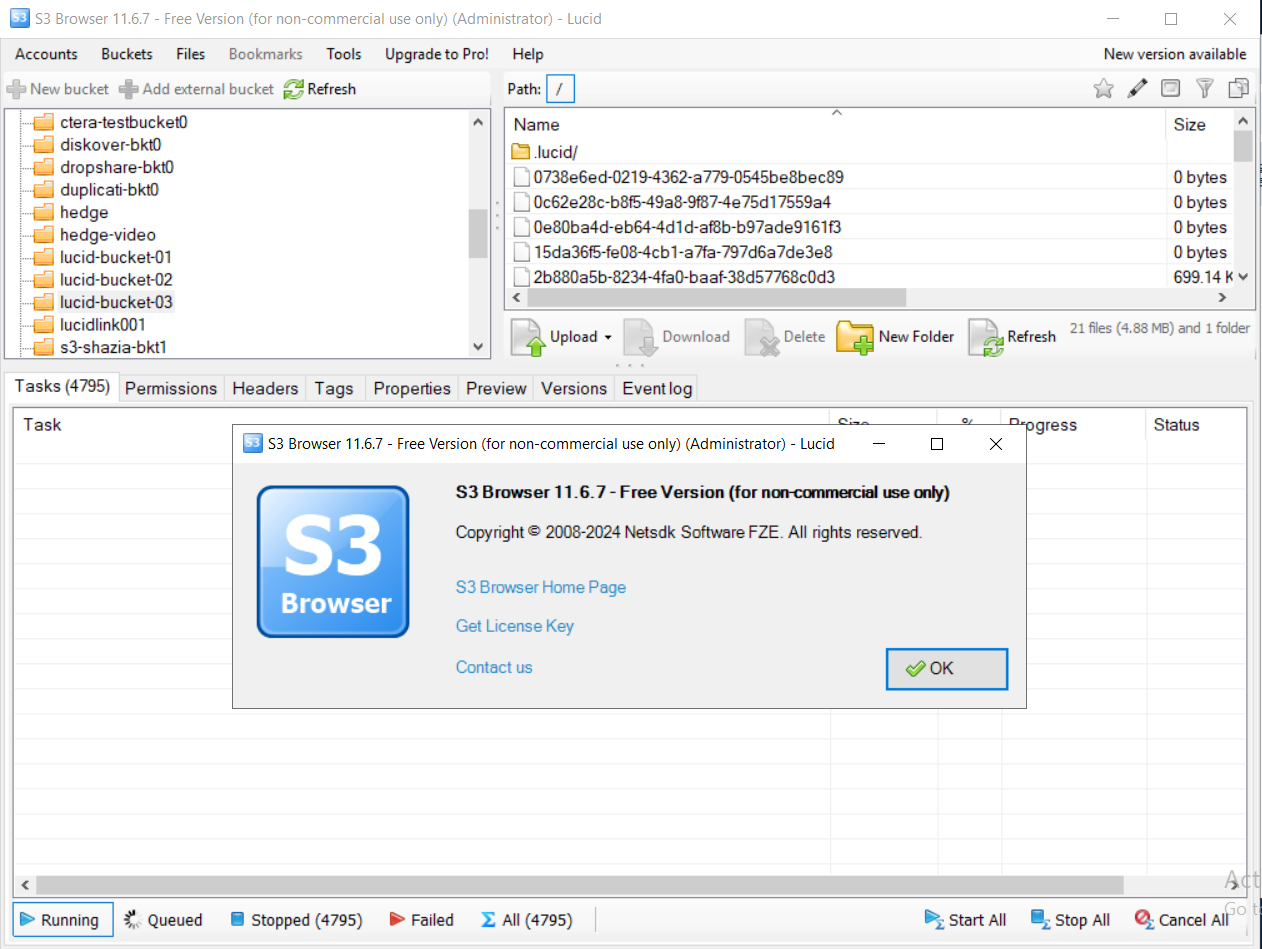Click the Get License Key link
1262x949 pixels.
click(515, 626)
